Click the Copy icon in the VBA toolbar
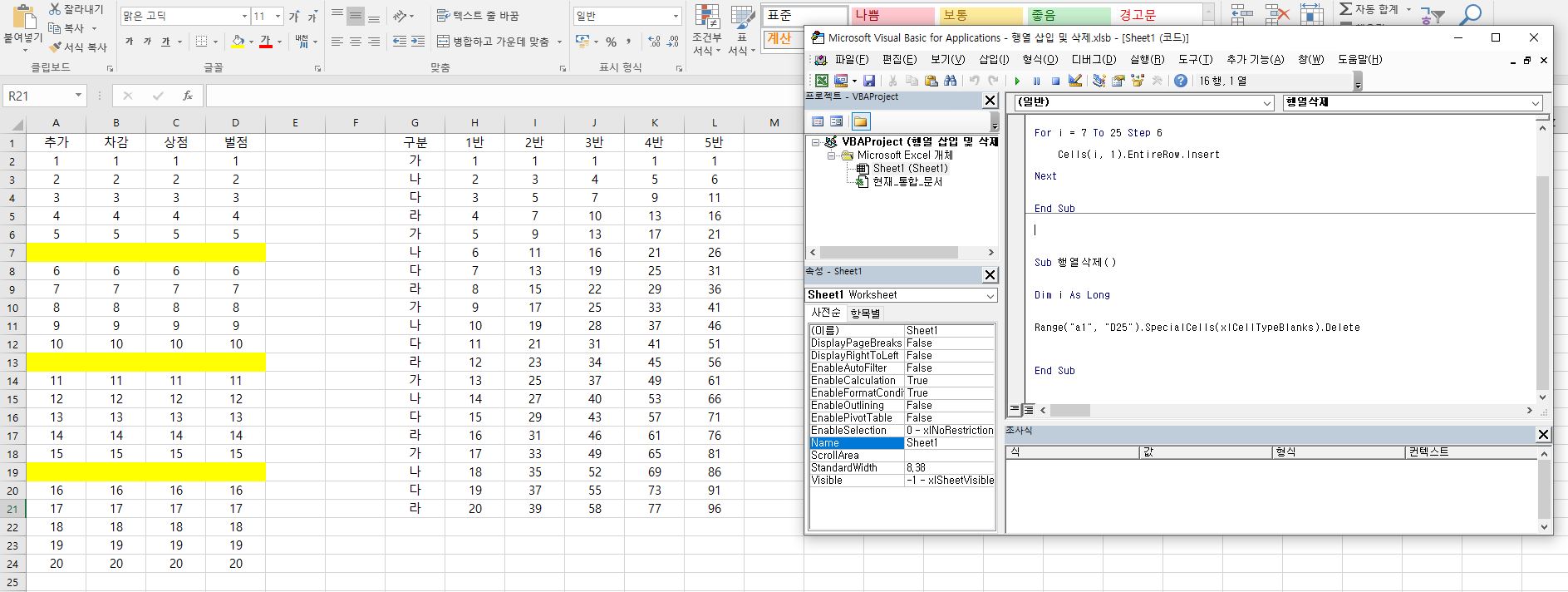 pyautogui.click(x=912, y=81)
